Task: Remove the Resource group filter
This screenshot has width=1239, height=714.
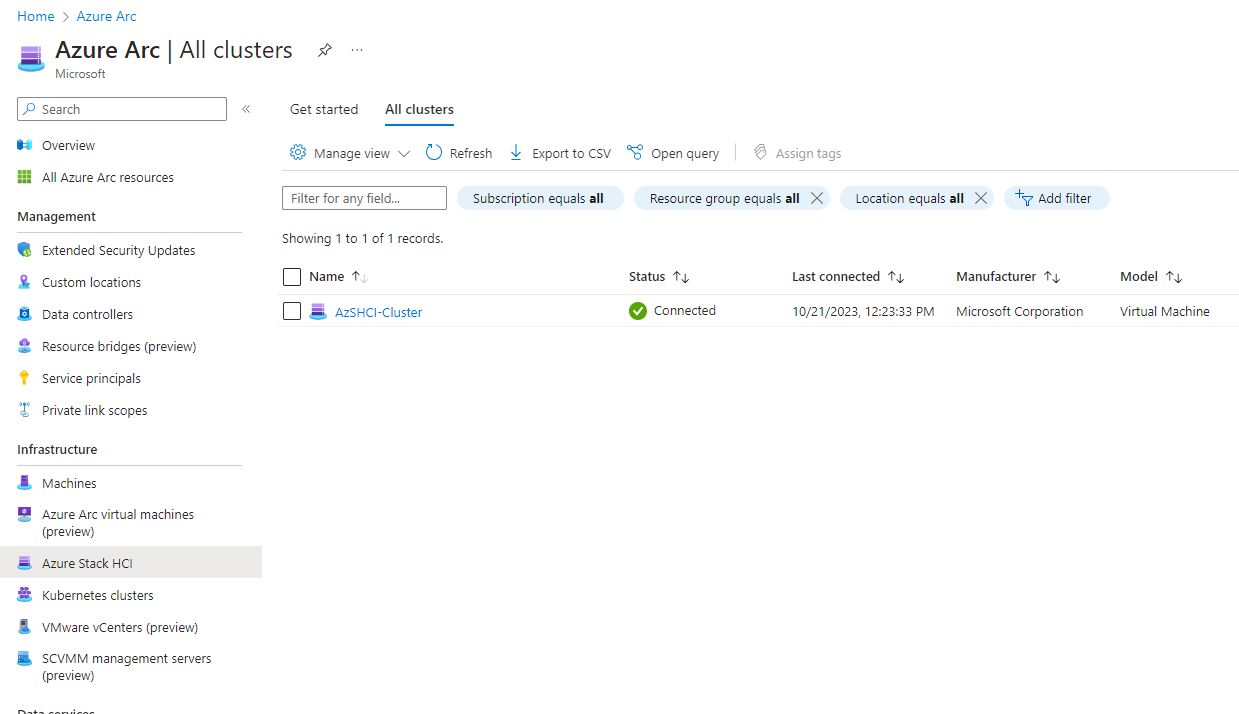Action: pos(817,198)
